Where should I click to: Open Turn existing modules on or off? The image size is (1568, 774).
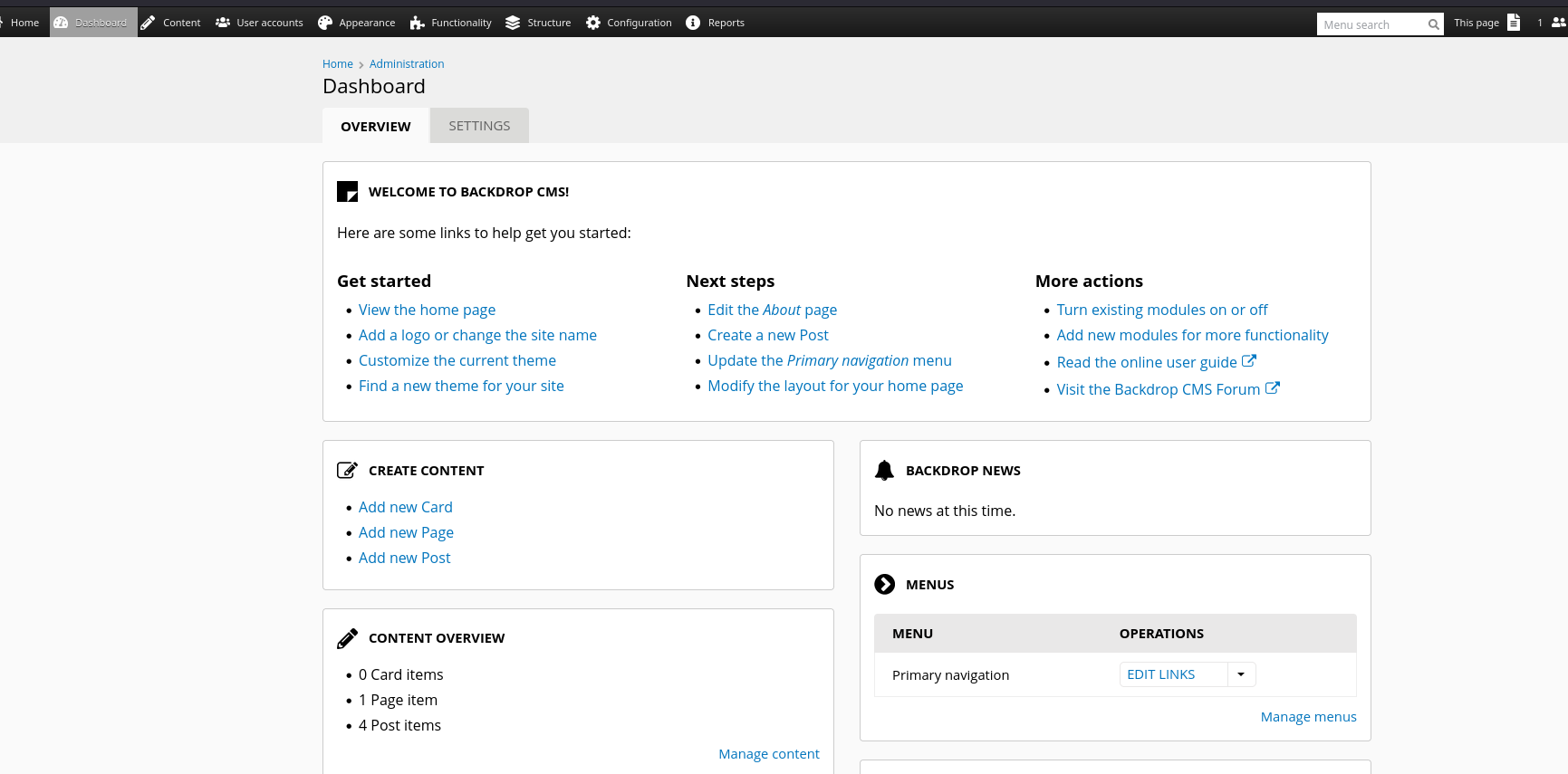1162,310
